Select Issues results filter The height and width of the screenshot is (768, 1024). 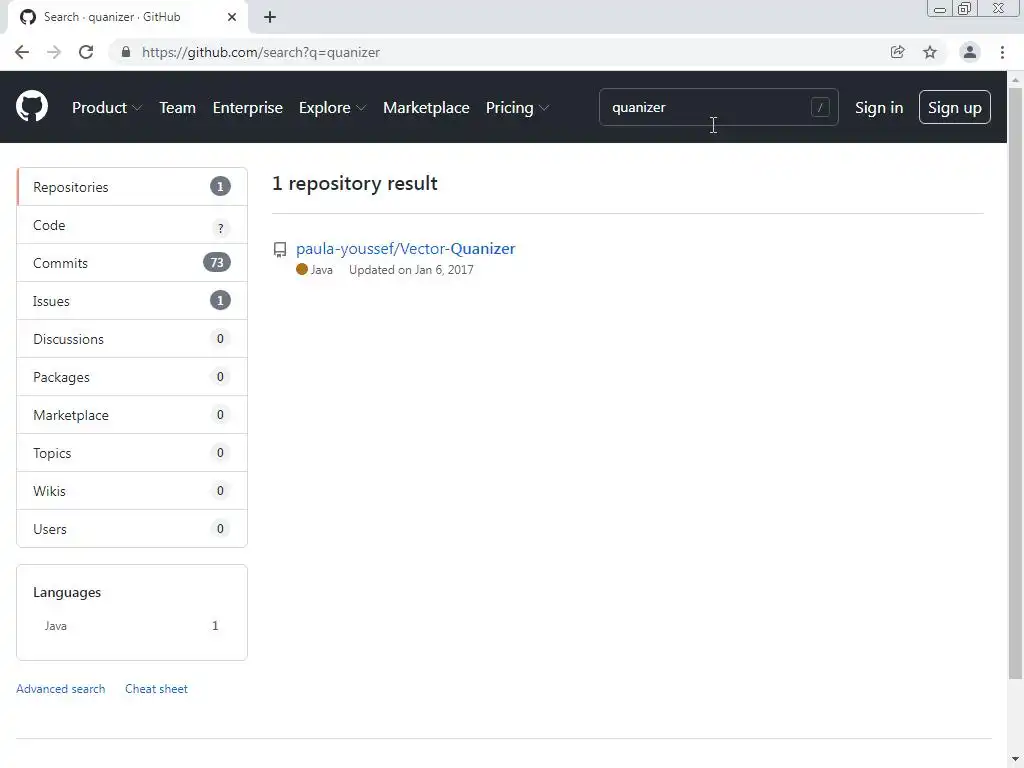tap(132, 301)
